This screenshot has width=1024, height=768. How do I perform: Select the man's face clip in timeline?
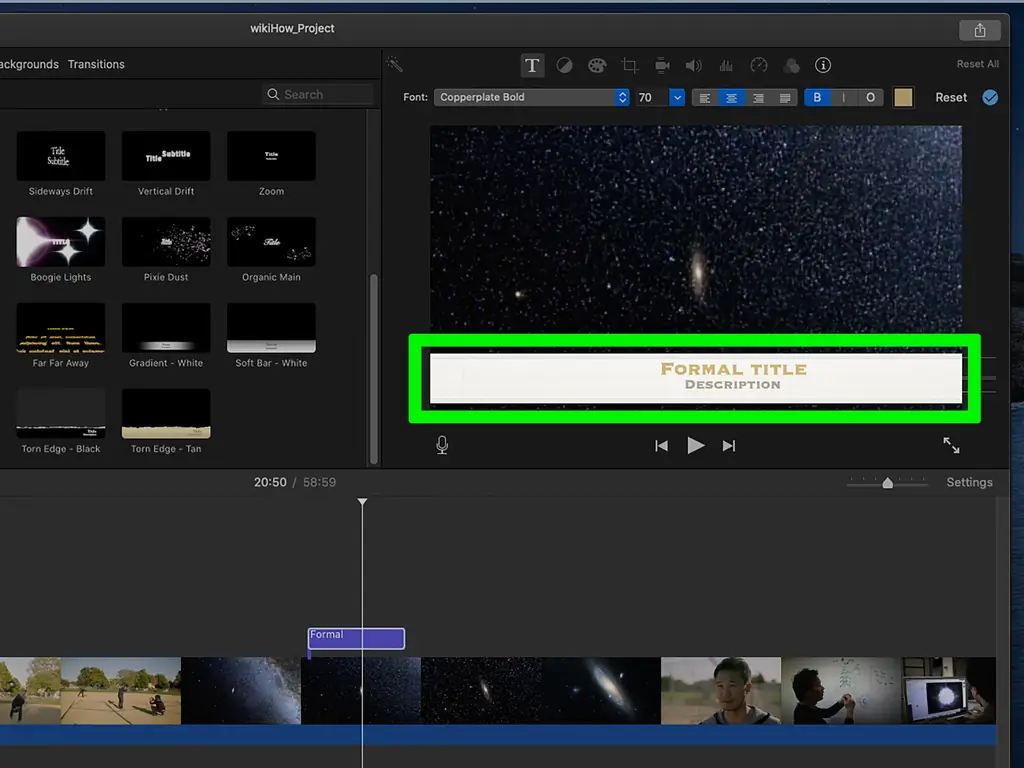(720, 690)
